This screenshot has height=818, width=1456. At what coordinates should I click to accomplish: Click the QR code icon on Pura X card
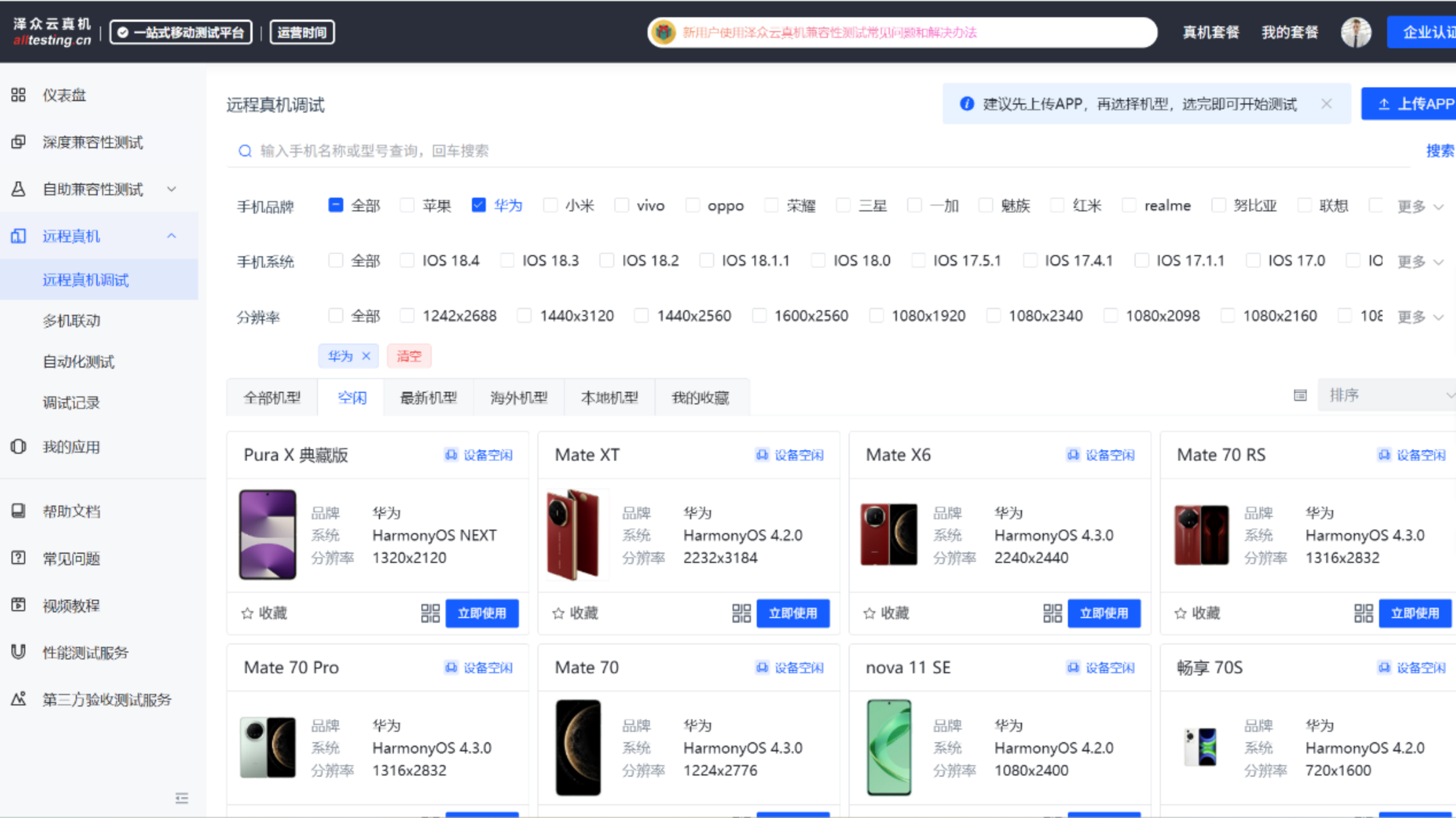coord(430,613)
